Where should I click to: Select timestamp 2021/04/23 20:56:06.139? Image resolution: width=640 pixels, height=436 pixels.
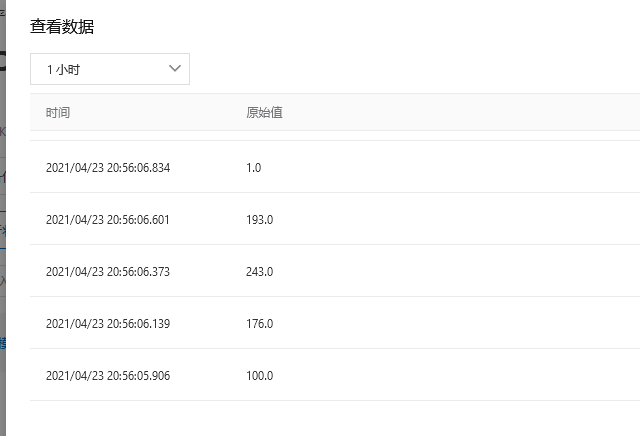pos(108,324)
